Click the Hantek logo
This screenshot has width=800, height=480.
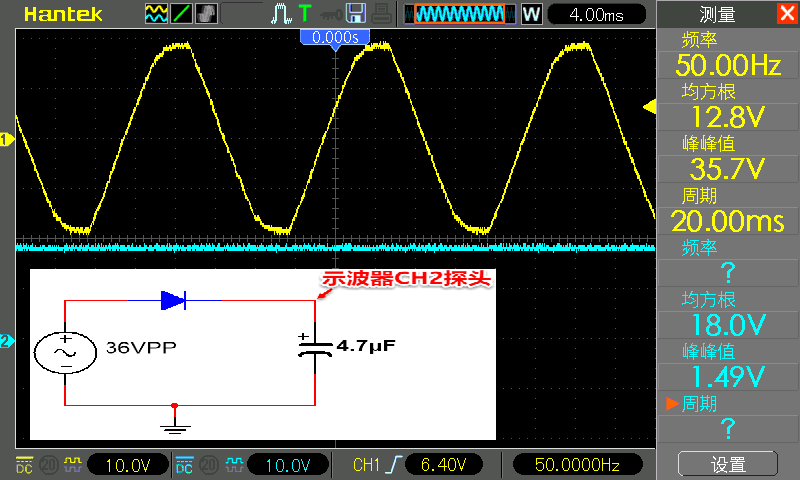(63, 15)
